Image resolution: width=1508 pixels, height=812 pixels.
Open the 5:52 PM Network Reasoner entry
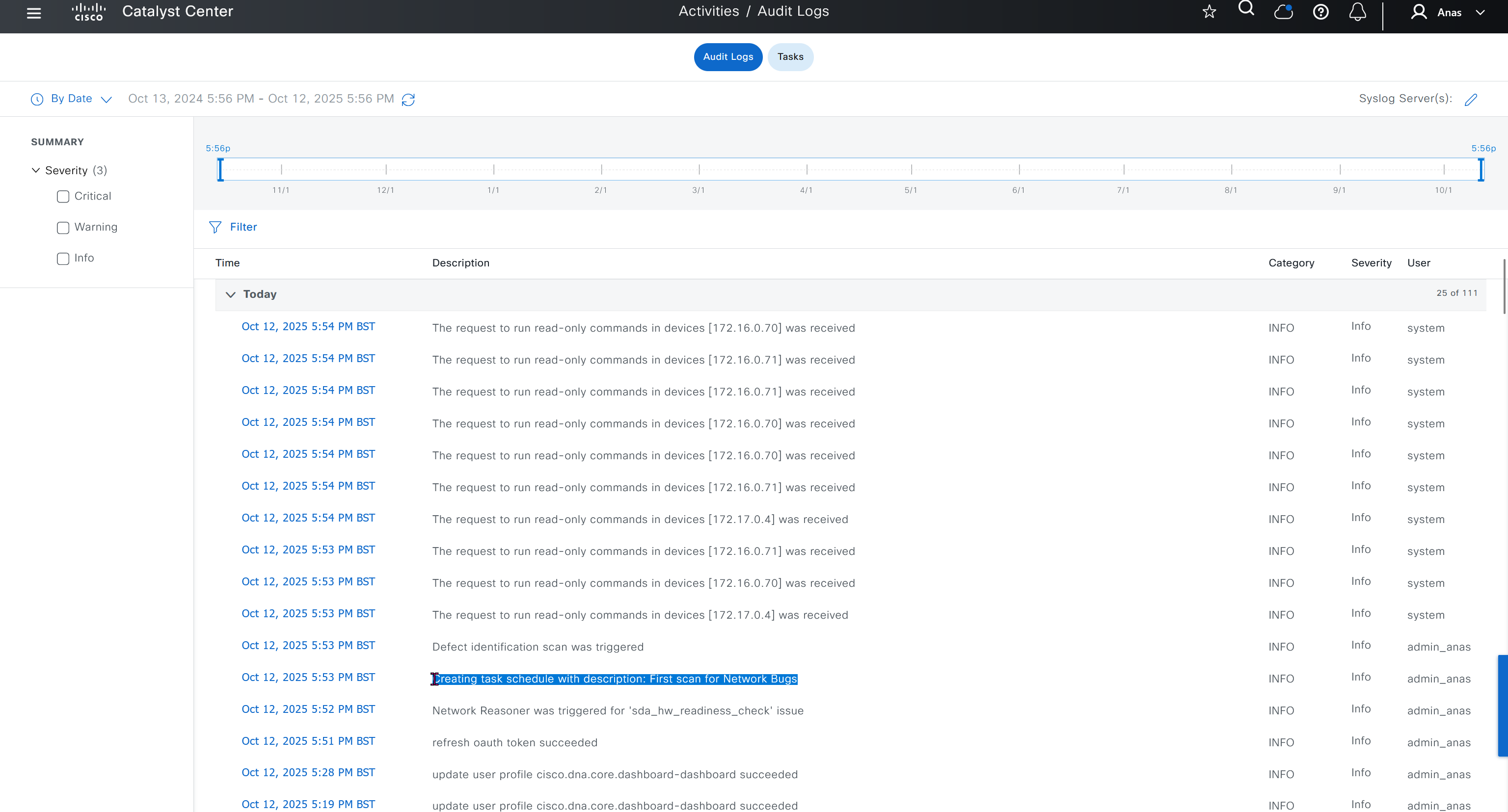point(308,709)
